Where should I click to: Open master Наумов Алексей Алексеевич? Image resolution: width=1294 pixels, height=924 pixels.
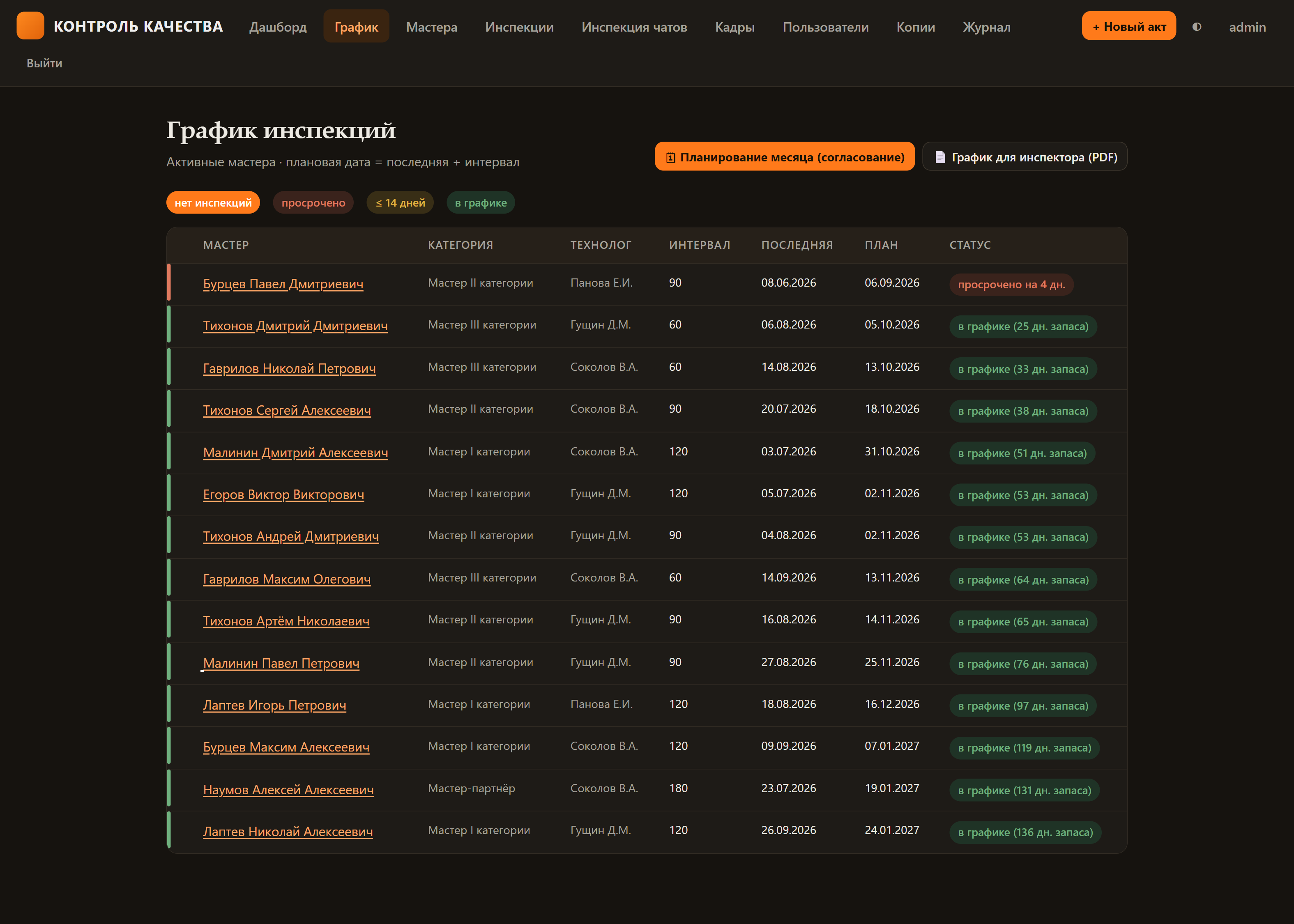(x=288, y=790)
